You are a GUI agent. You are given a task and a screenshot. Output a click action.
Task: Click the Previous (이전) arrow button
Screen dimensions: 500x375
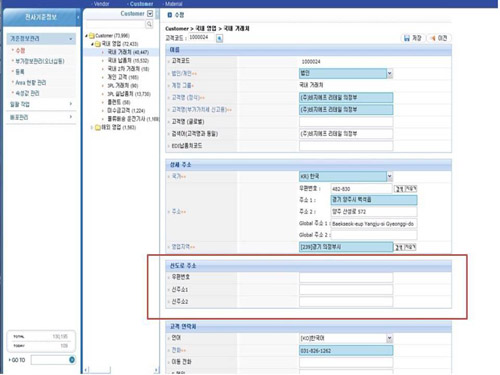439,38
